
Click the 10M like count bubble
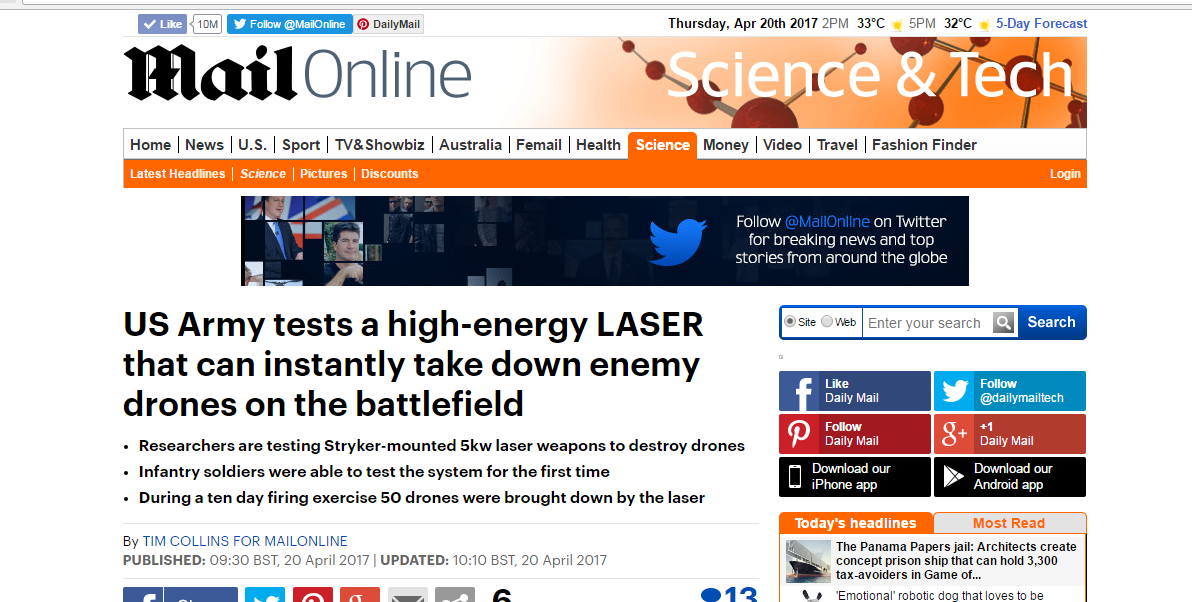click(208, 24)
